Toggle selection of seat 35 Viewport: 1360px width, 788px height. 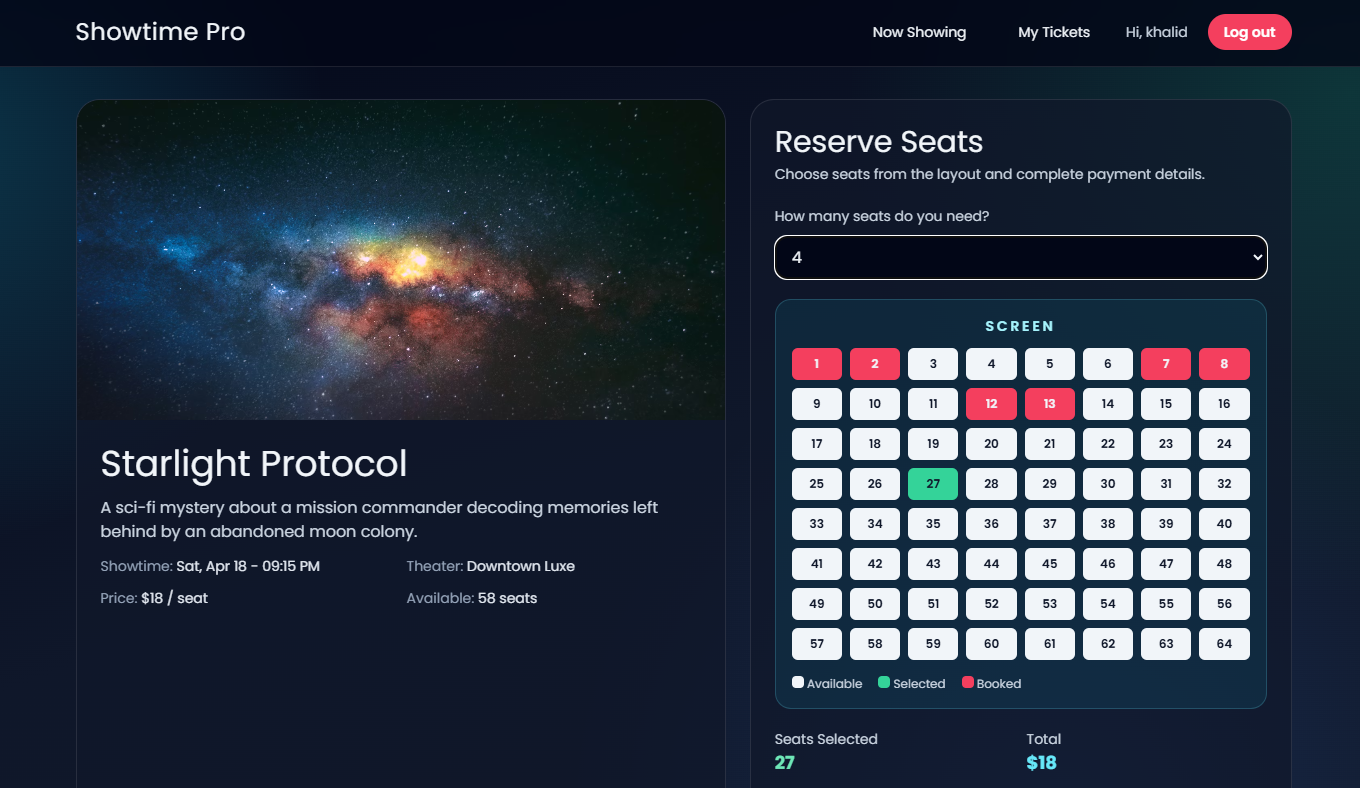click(932, 523)
